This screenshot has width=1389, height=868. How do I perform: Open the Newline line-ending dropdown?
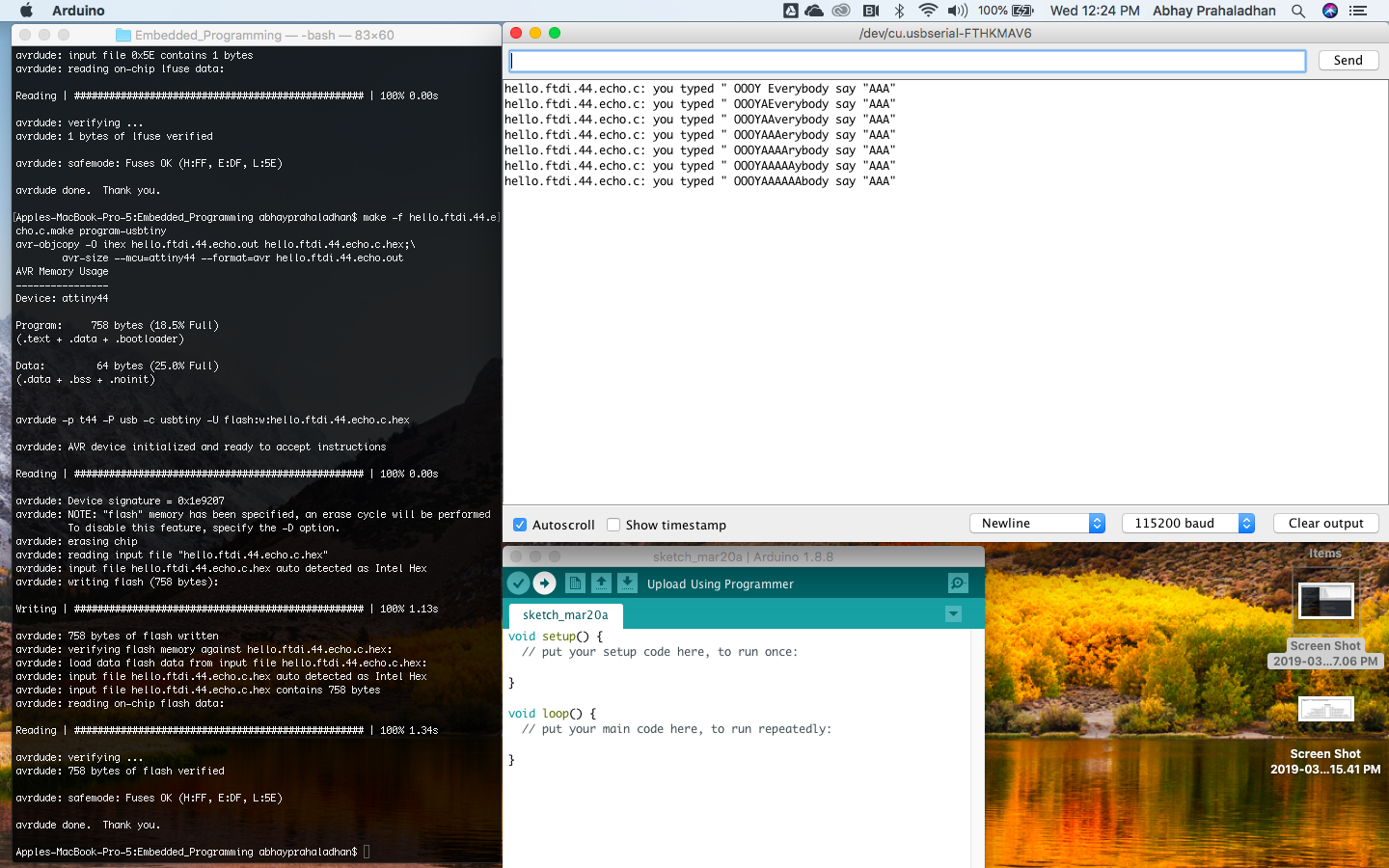(x=1037, y=523)
